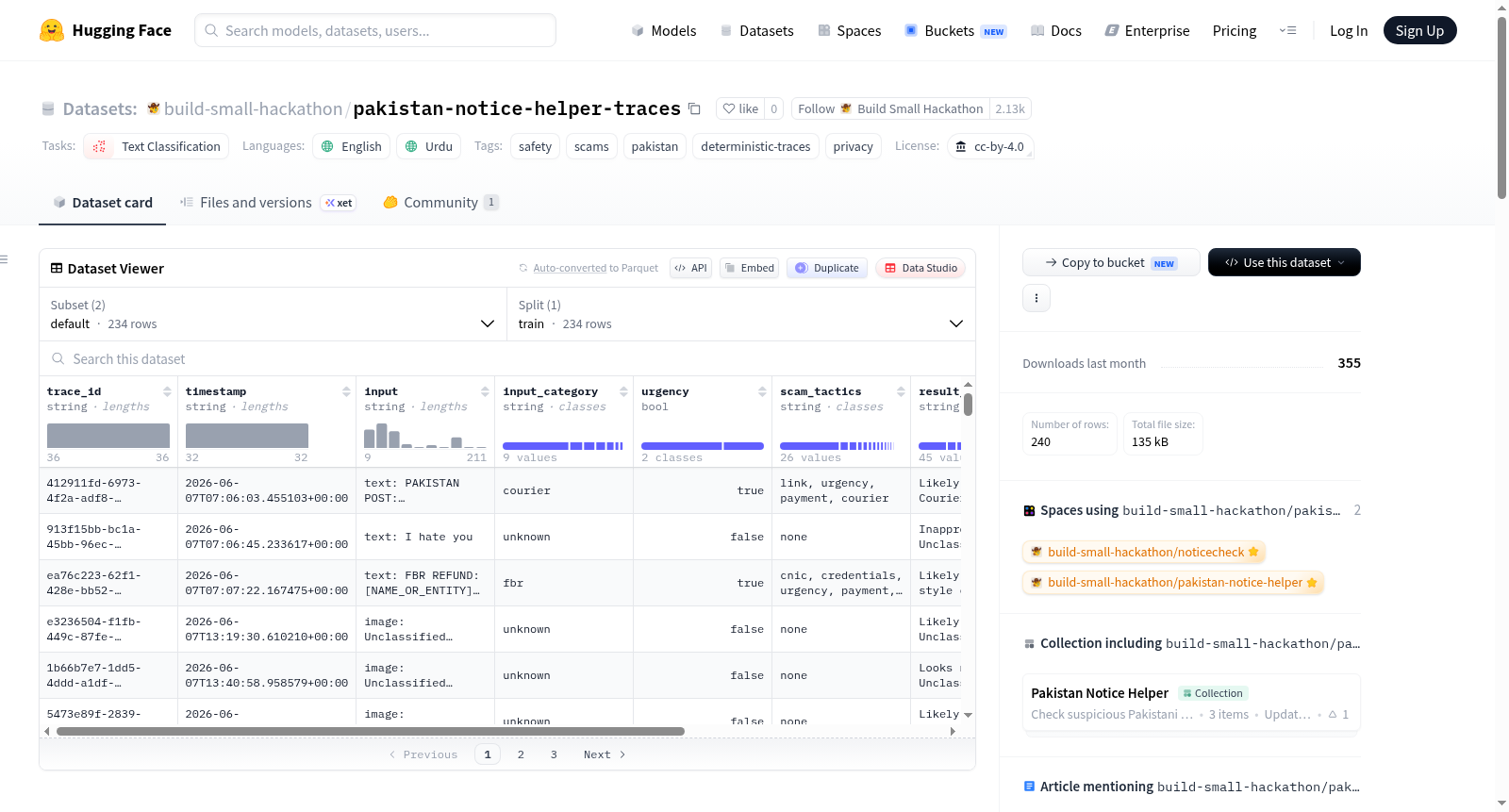The height and width of the screenshot is (812, 1509).
Task: Open the Split train dropdown
Action: pos(740,314)
